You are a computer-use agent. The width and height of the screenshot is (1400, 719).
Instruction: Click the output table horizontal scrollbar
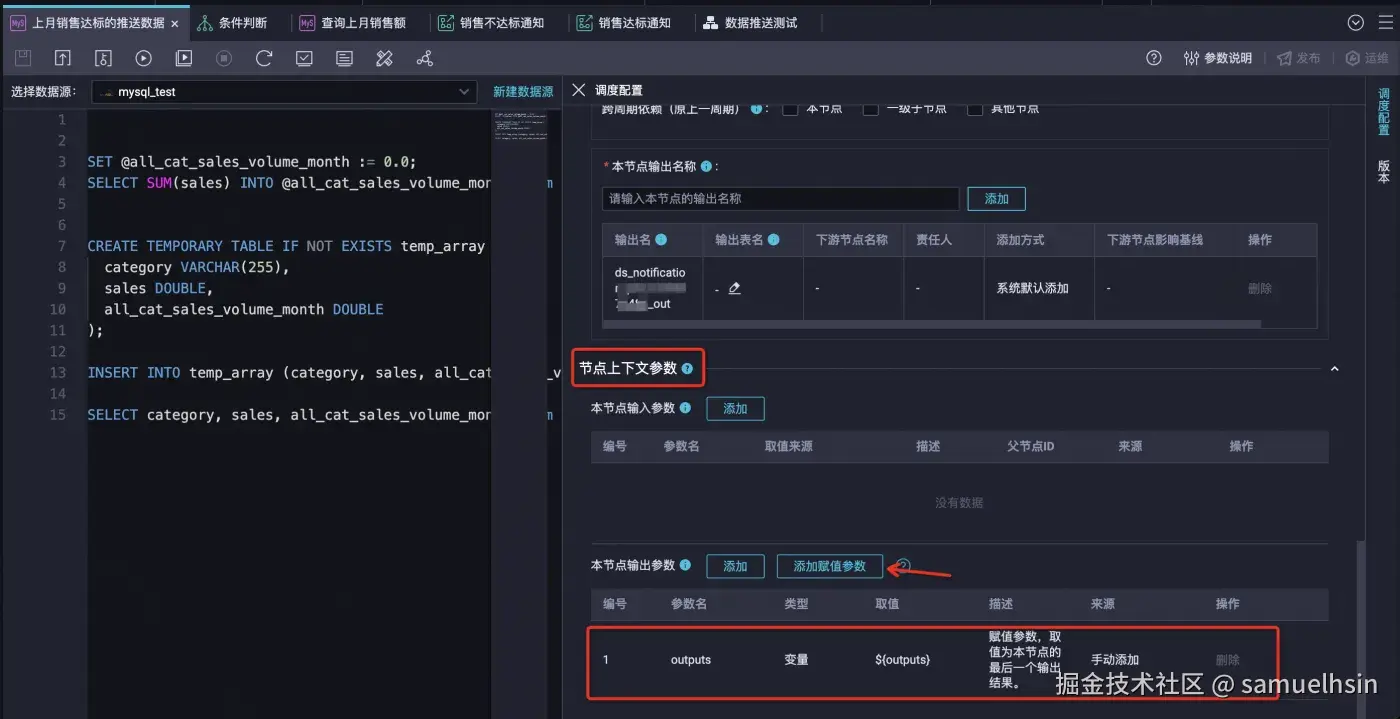coord(931,323)
